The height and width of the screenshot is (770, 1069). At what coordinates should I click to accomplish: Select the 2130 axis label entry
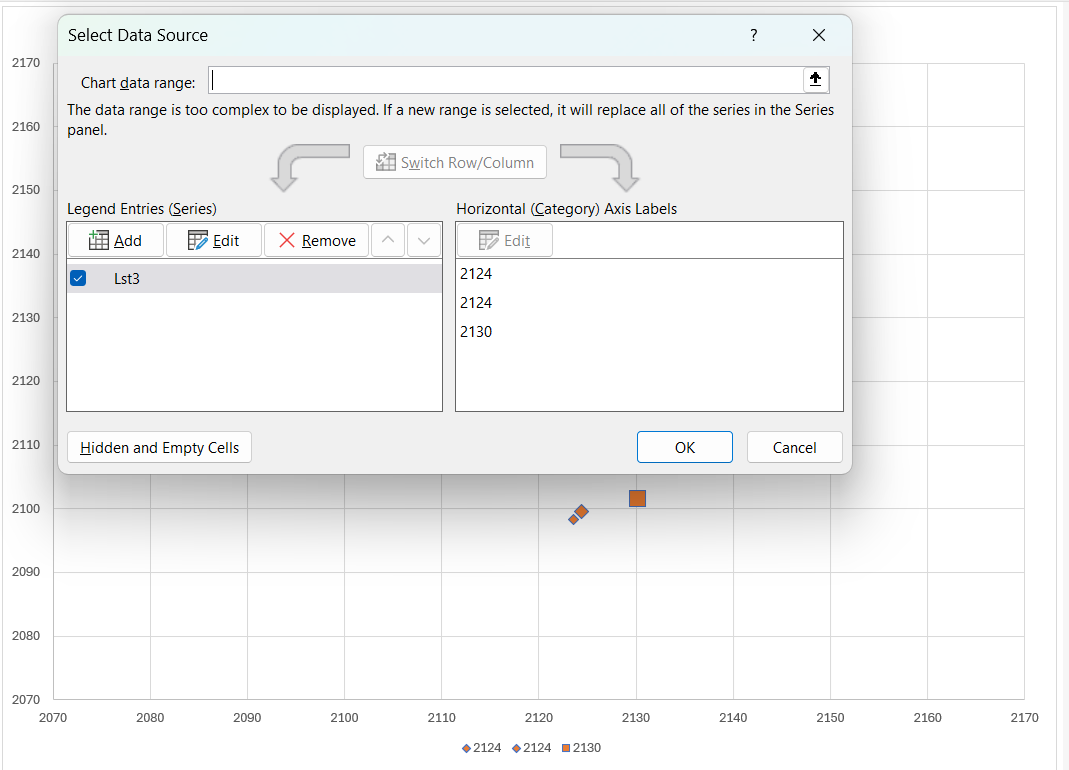[x=476, y=331]
